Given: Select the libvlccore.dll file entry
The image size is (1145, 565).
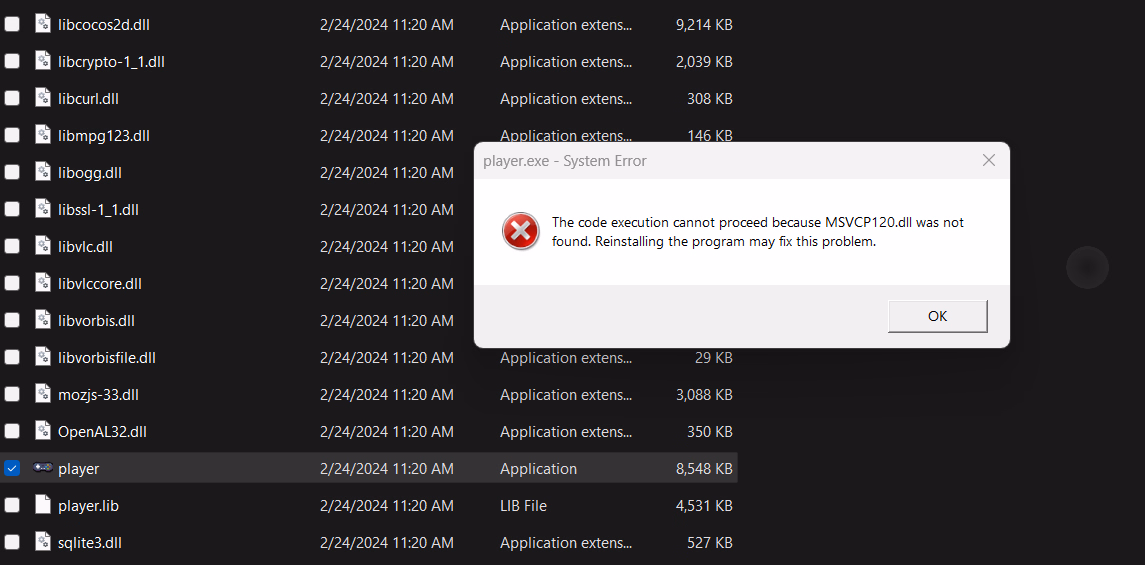Looking at the screenshot, I should tap(100, 283).
